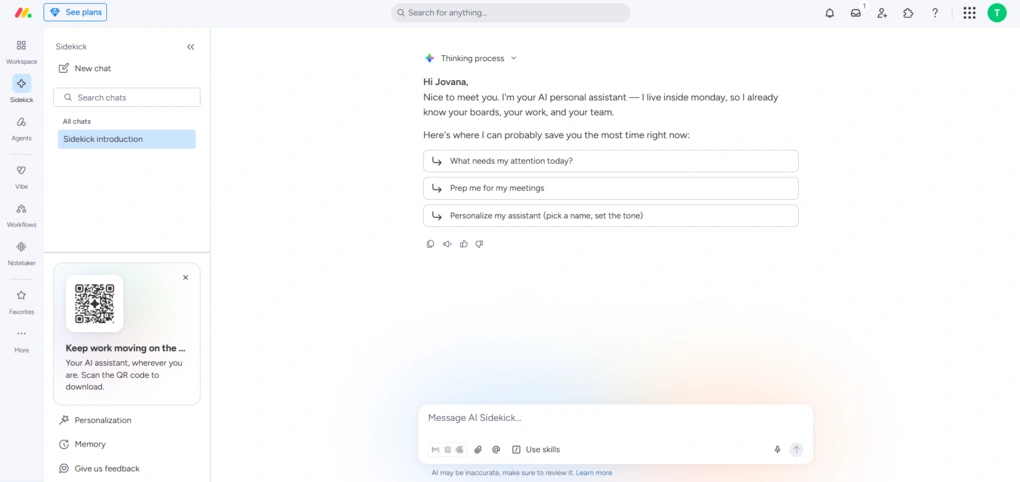This screenshot has height=482, width=1020.
Task: Dismiss the QR code mobile promo card
Action: click(185, 277)
